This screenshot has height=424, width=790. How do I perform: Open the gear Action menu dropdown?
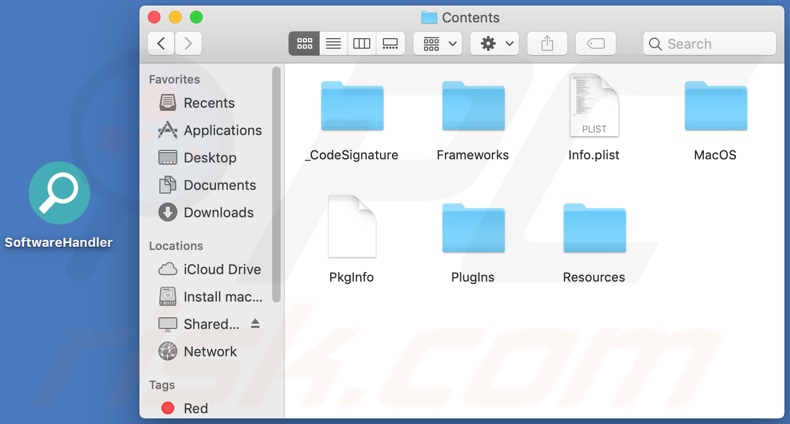point(495,44)
